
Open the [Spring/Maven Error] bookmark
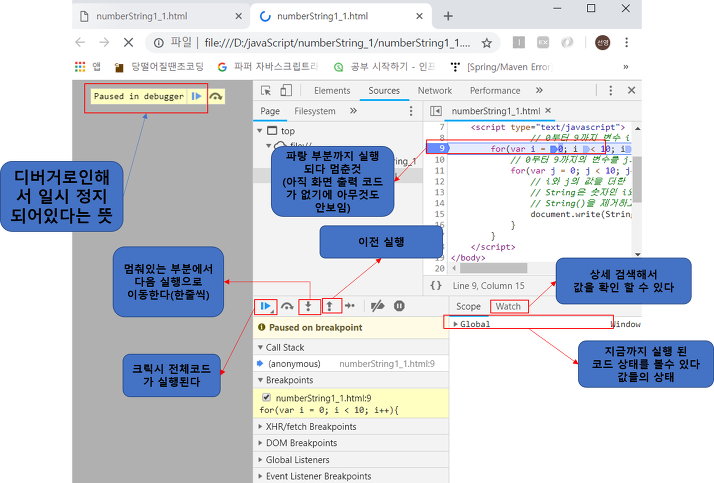click(501, 67)
